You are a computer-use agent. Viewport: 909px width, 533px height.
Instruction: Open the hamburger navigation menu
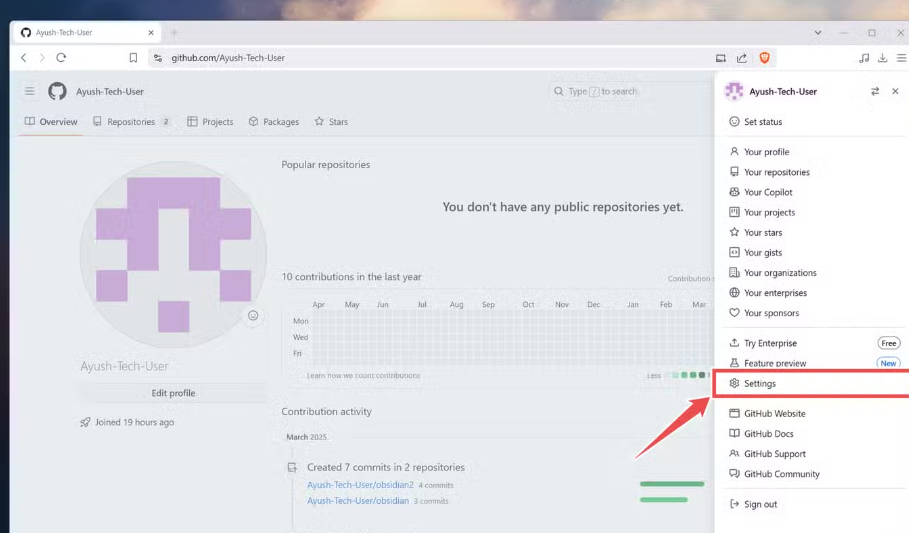(30, 91)
